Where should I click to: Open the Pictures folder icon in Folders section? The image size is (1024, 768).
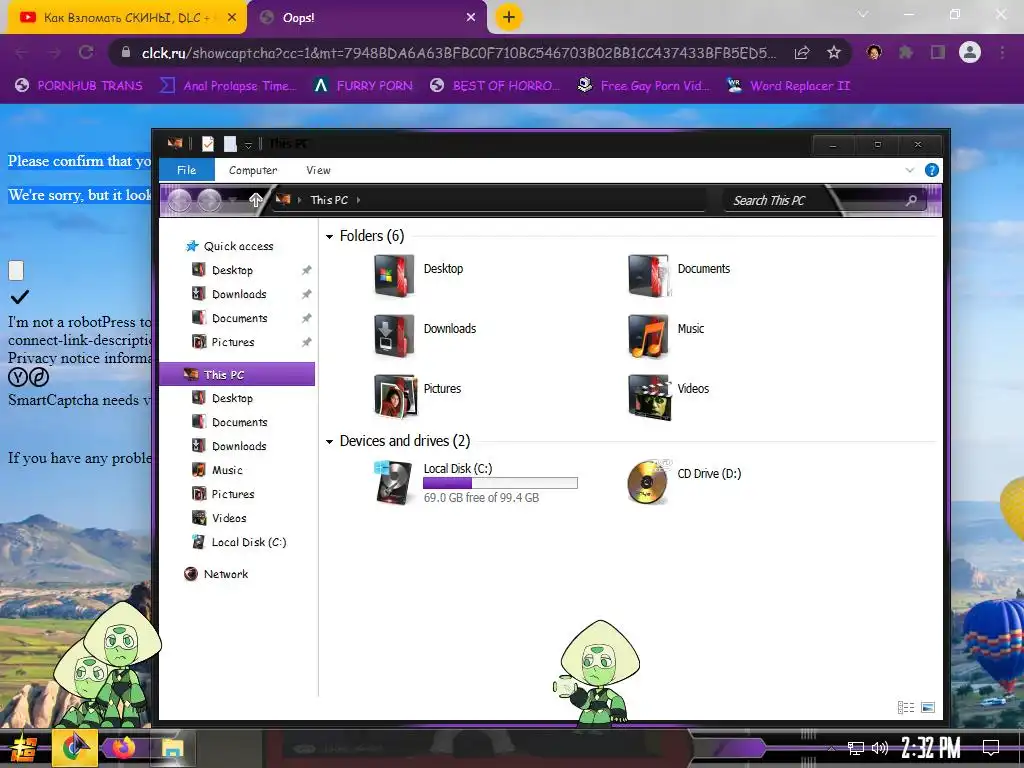pyautogui.click(x=395, y=396)
